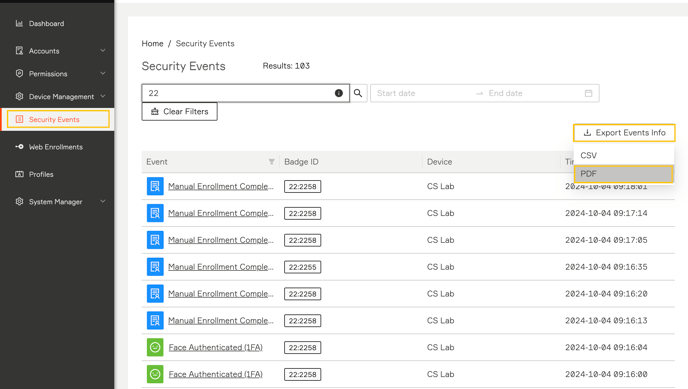The width and height of the screenshot is (688, 389).
Task: Expand the Permissions sidebar section
Action: (103, 73)
